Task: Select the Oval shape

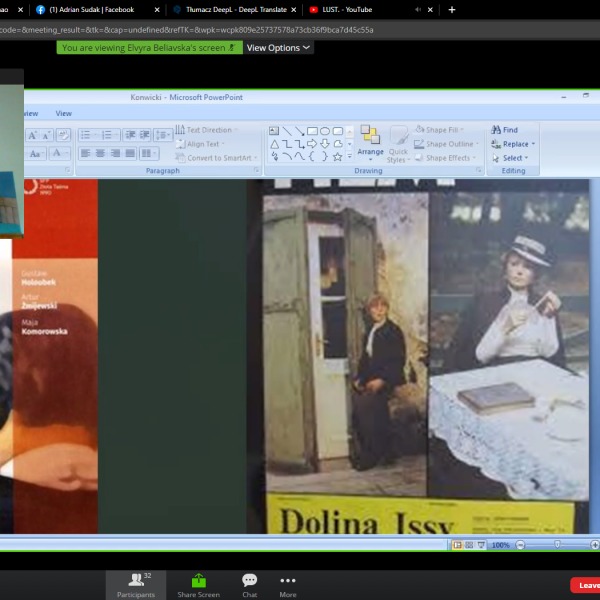Action: 325,131
